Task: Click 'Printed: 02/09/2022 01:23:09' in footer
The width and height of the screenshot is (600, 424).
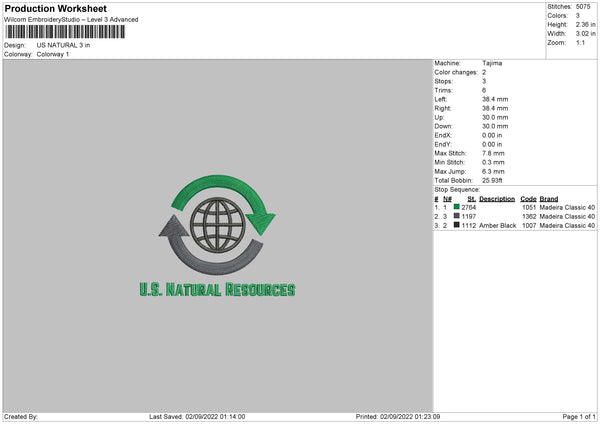Action: point(398,417)
